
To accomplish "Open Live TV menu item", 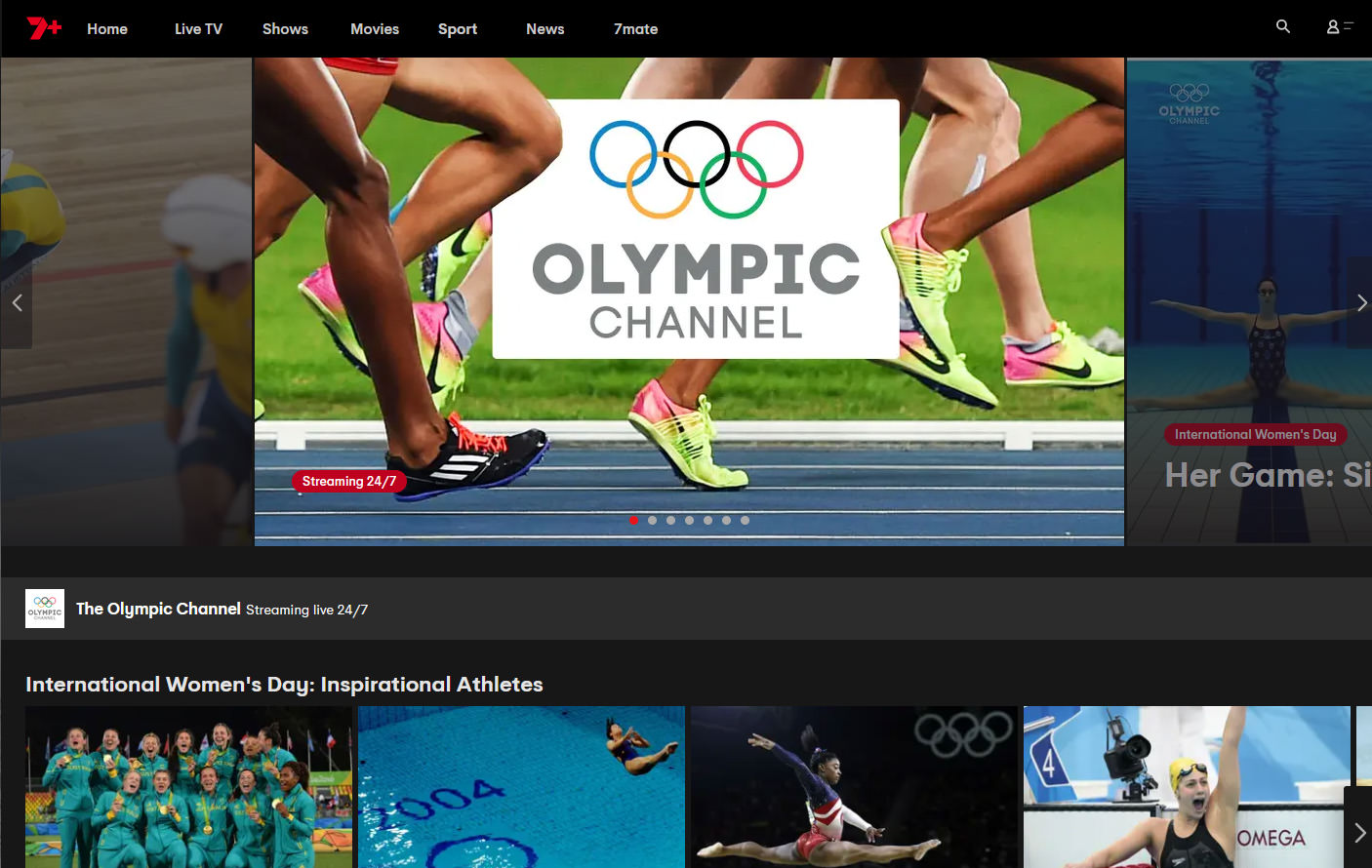I will coord(198,29).
